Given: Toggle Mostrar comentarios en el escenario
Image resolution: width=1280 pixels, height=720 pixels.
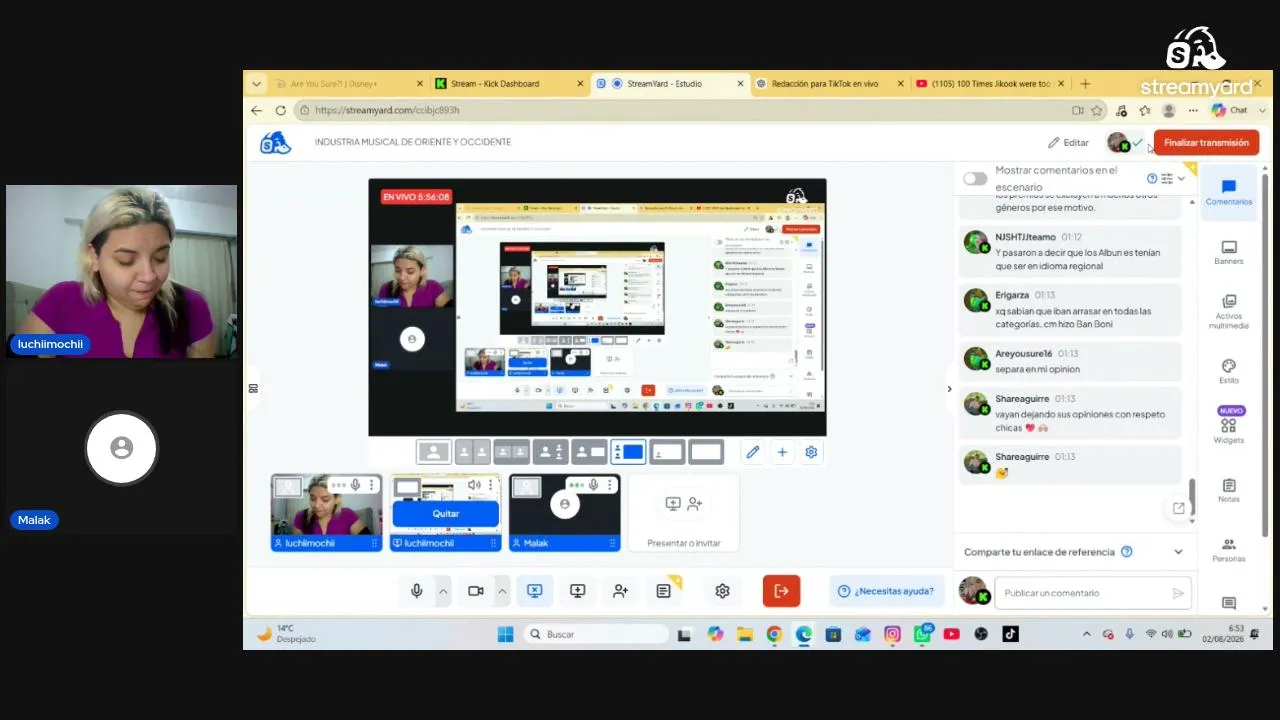Looking at the screenshot, I should (975, 179).
